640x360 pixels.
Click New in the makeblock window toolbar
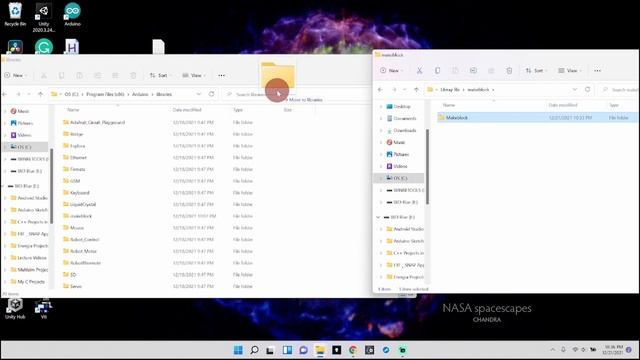pos(392,71)
